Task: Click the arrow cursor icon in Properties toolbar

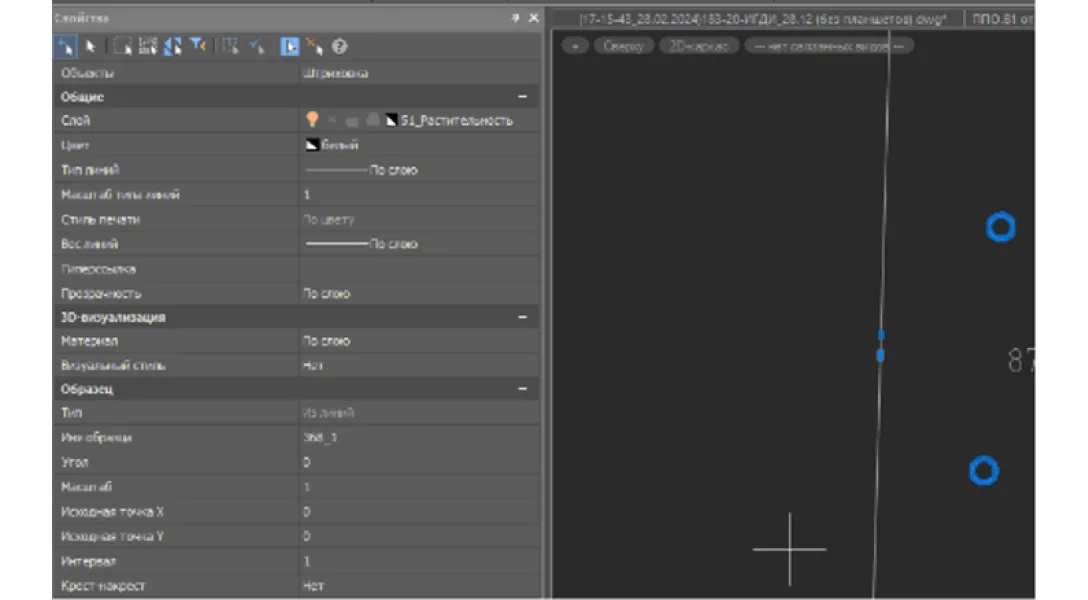Action: 91,46
